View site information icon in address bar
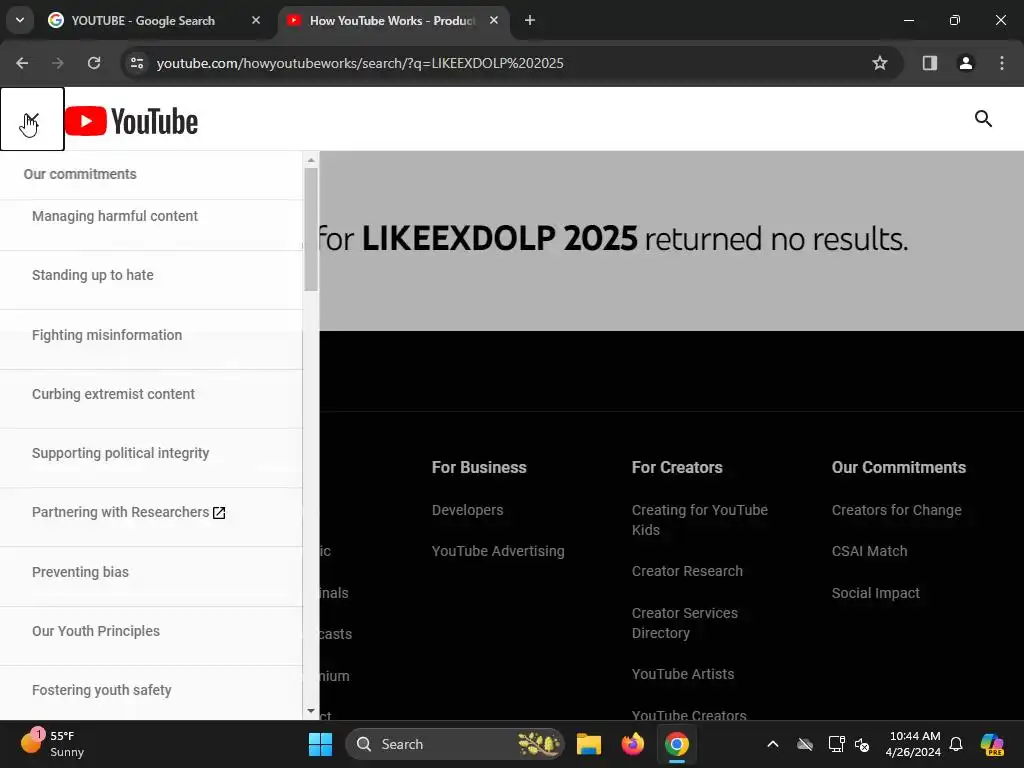The image size is (1024, 768). coord(137,63)
